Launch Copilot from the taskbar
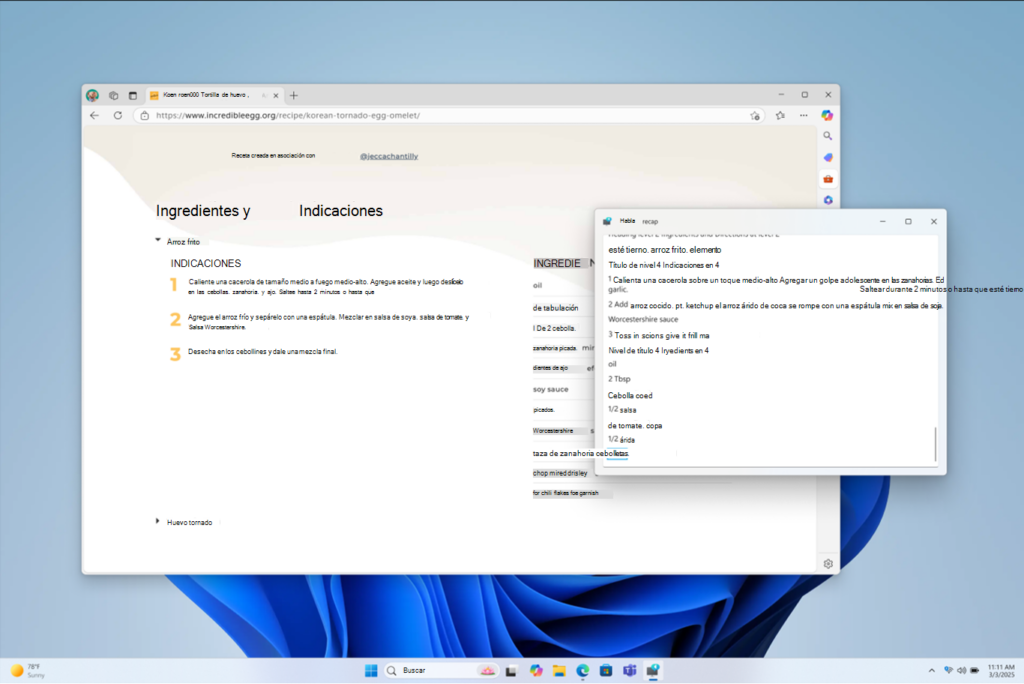Viewport: 1024px width, 684px height. [x=536, y=670]
